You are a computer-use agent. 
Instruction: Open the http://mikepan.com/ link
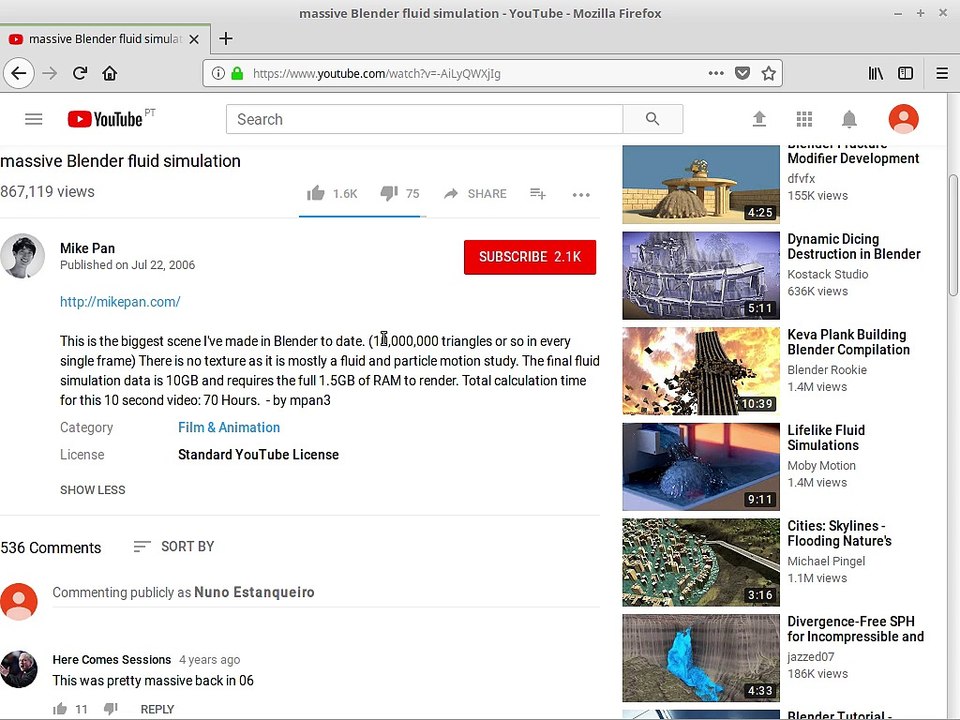(x=120, y=301)
